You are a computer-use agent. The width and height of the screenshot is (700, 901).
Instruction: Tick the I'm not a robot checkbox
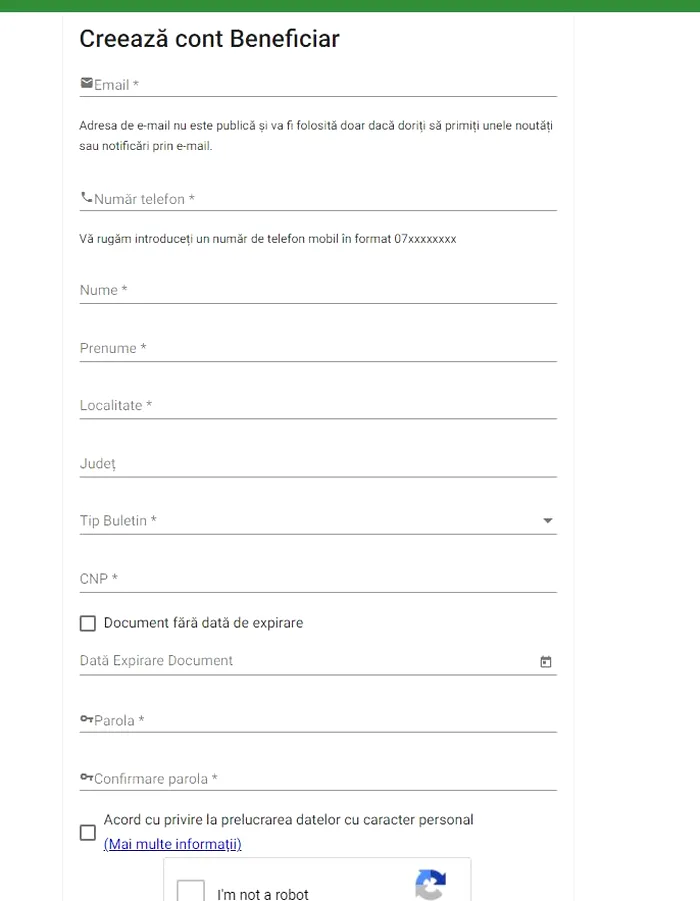click(191, 892)
